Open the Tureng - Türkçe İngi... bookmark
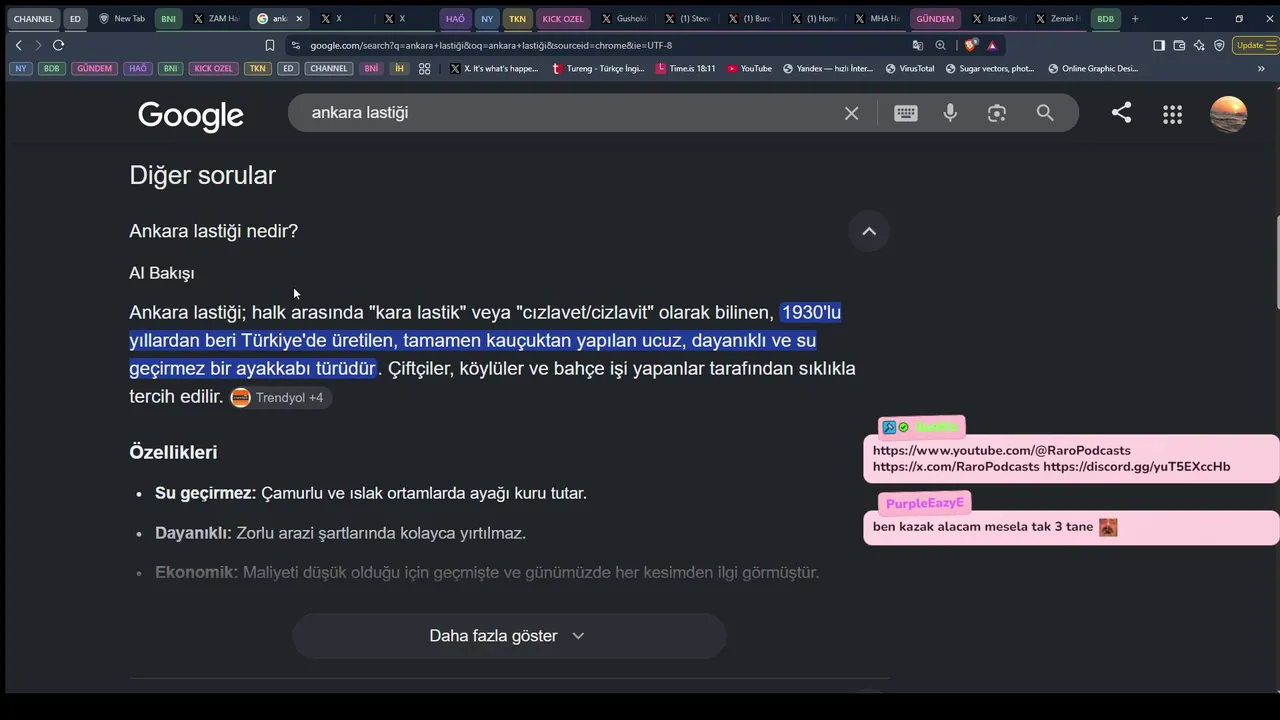This screenshot has width=1280, height=720. [598, 68]
